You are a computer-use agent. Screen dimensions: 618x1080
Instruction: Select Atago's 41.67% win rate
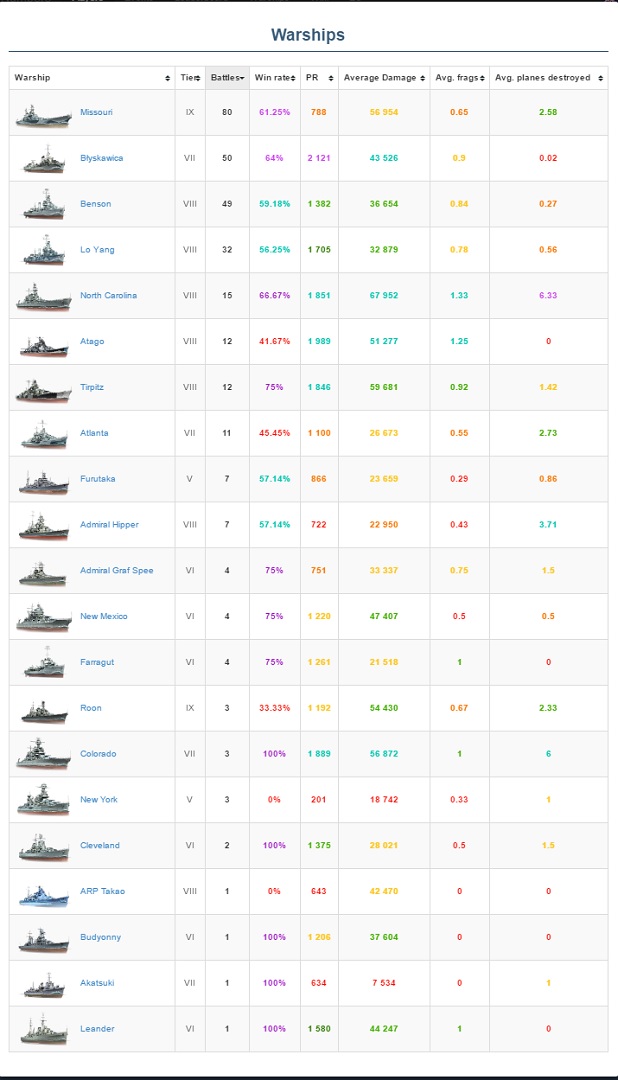pos(274,342)
